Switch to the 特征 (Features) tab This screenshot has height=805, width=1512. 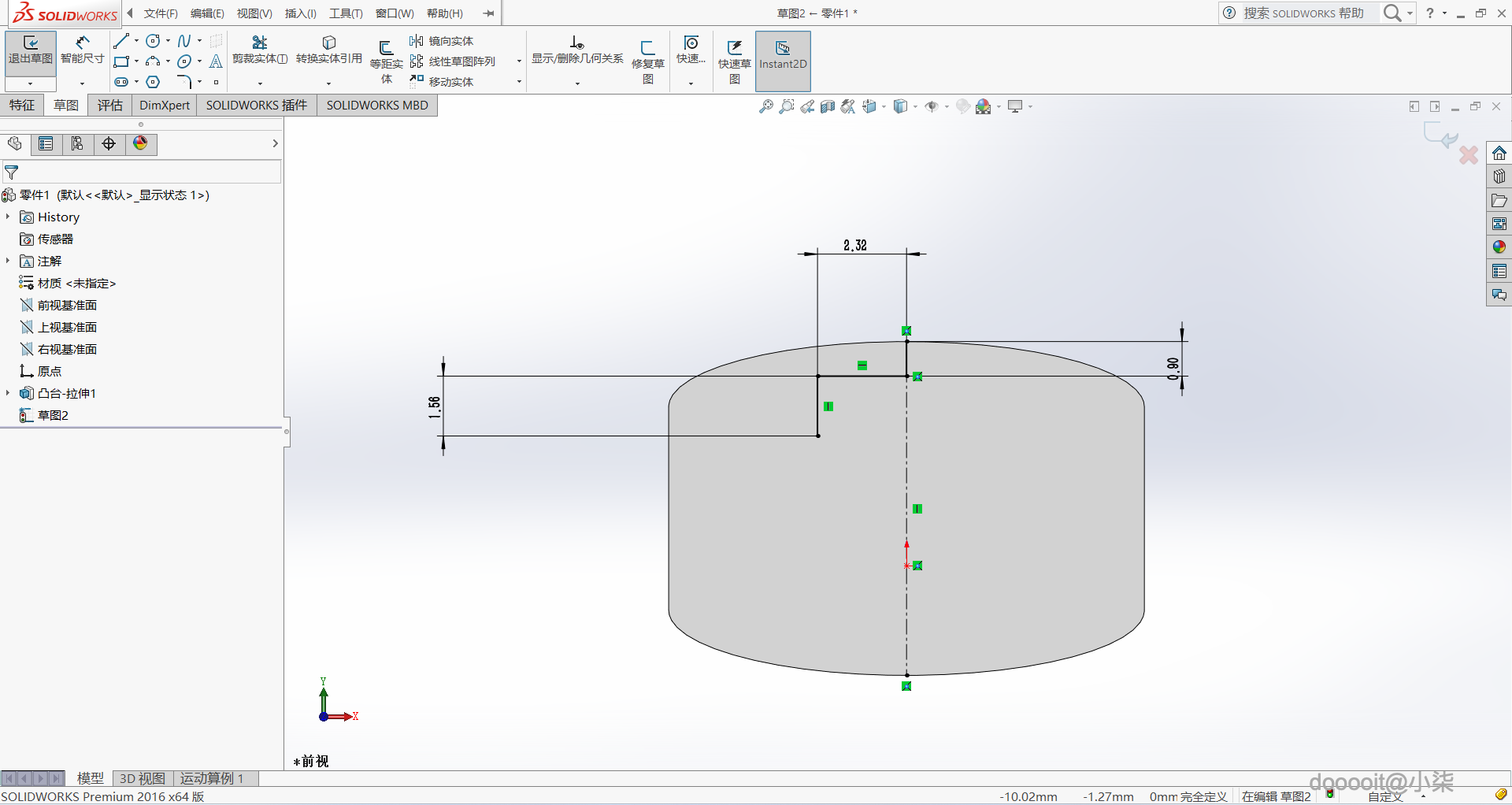(22, 106)
